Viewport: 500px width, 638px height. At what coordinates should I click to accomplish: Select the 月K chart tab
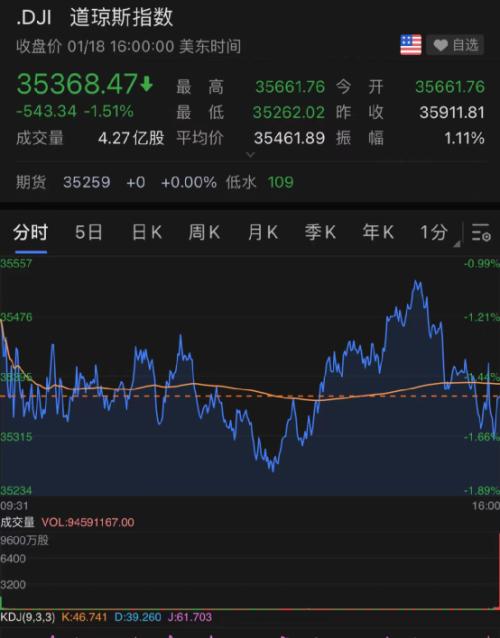[263, 232]
